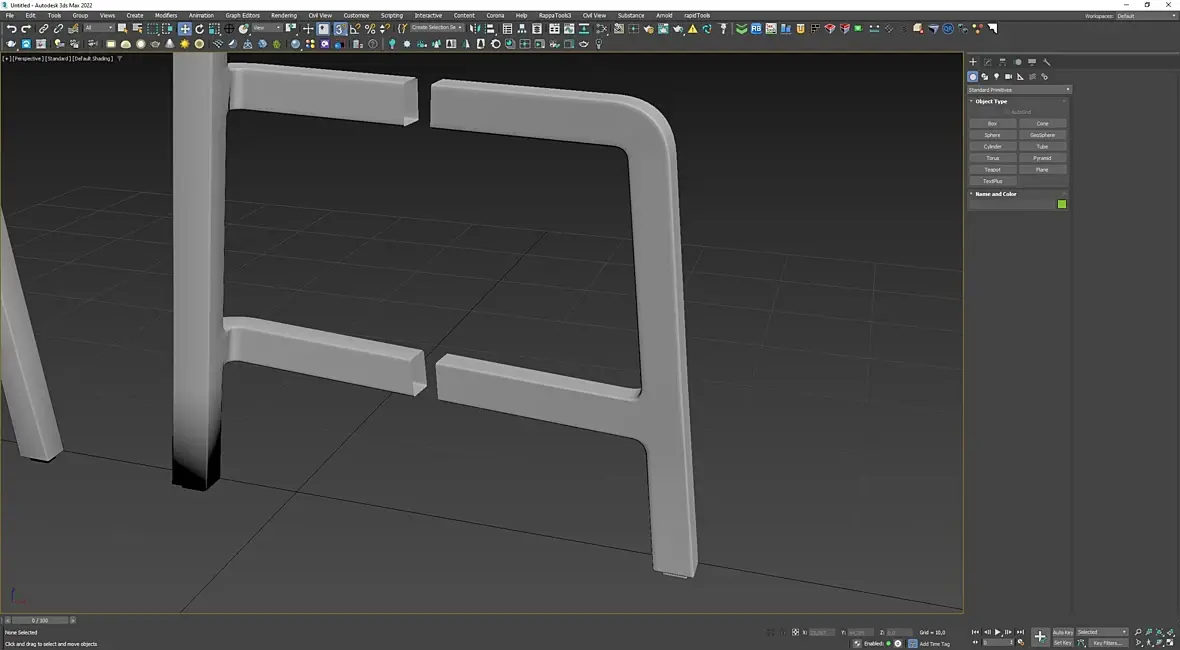Open the Utilities wrench panel
This screenshot has height=650, width=1180.
coord(1047,62)
